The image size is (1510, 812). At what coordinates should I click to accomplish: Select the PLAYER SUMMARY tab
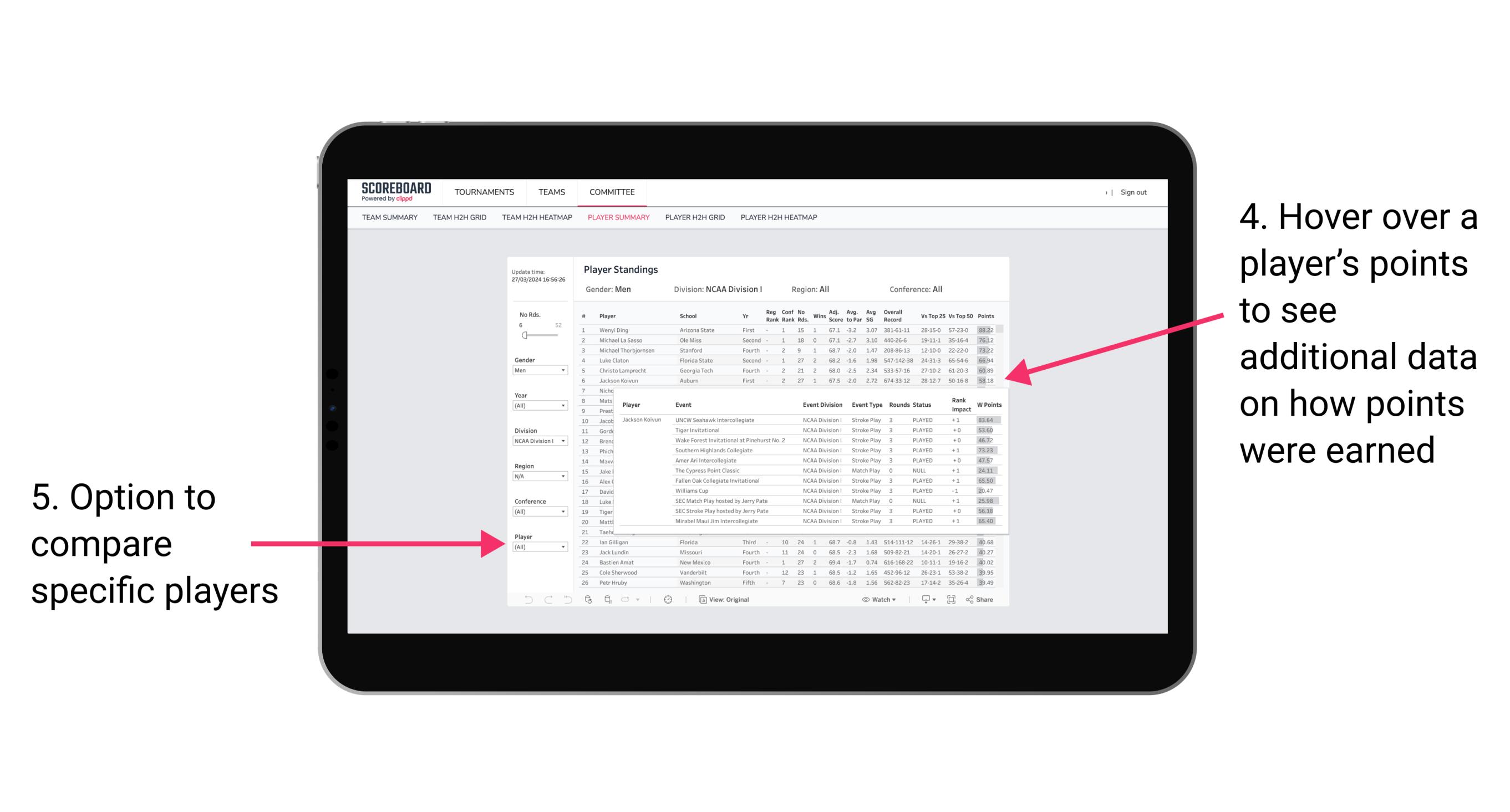[618, 217]
